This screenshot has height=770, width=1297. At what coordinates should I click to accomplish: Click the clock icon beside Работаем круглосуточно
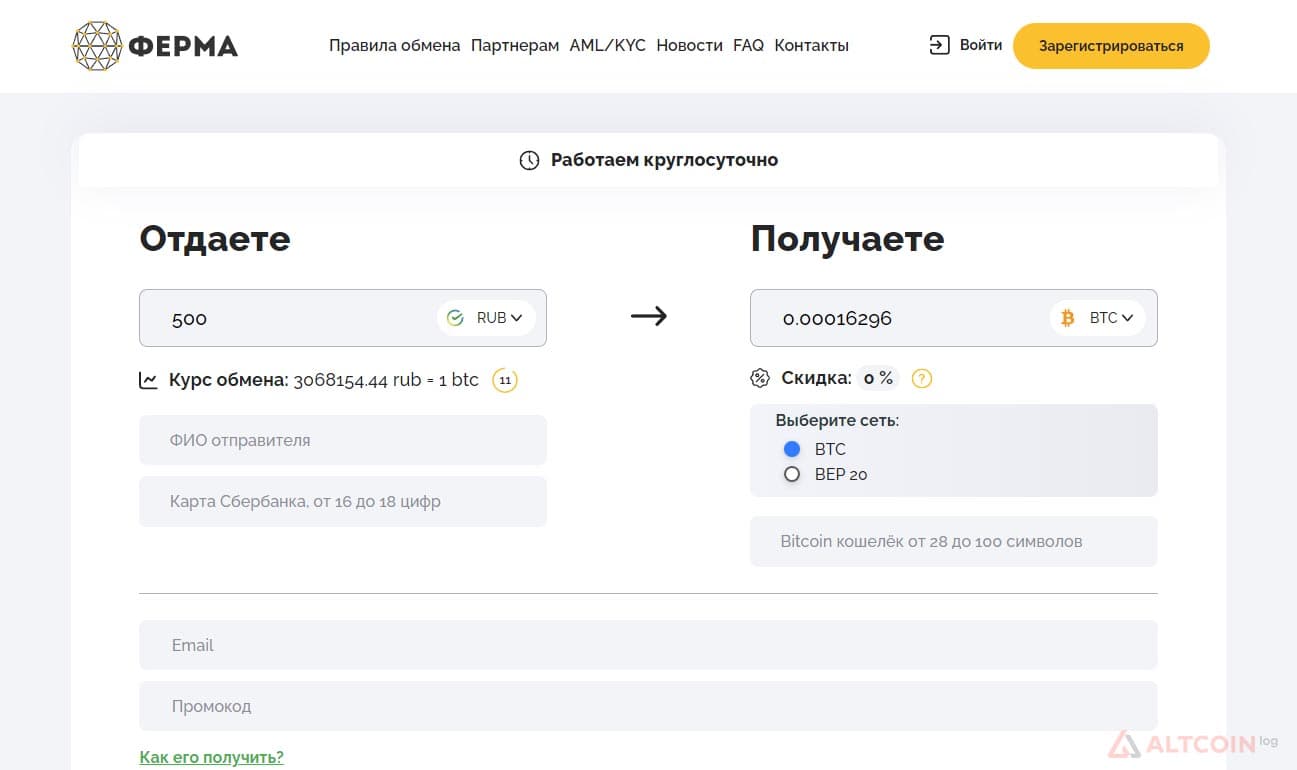tap(529, 160)
